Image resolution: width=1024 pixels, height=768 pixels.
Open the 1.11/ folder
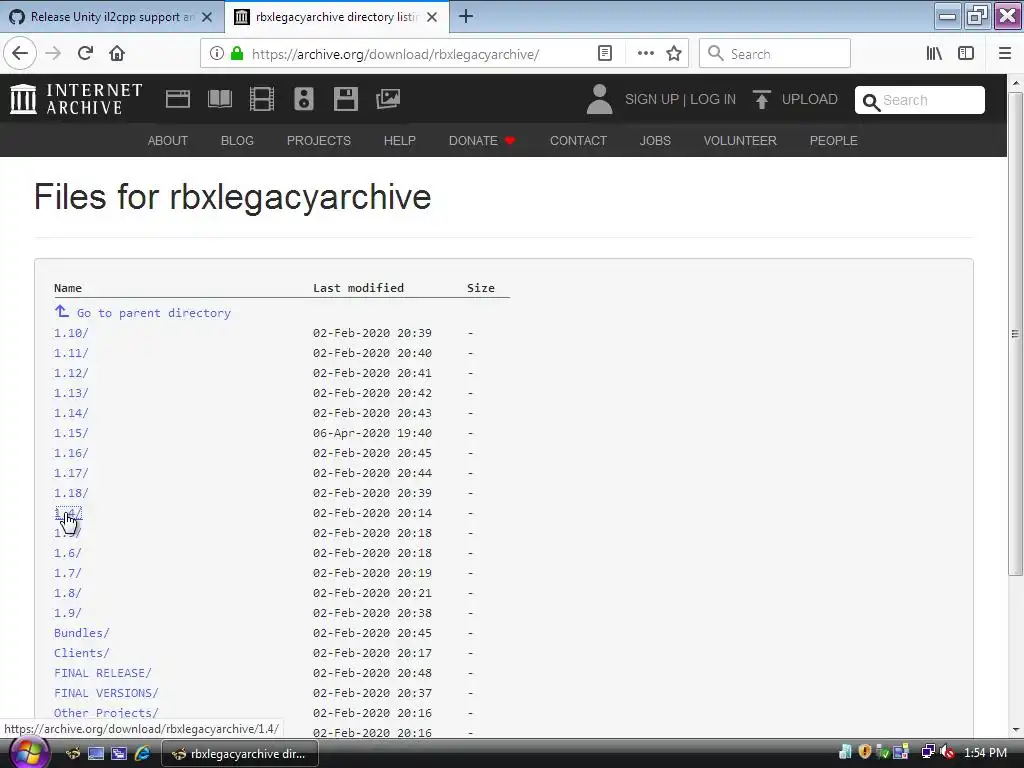click(71, 353)
